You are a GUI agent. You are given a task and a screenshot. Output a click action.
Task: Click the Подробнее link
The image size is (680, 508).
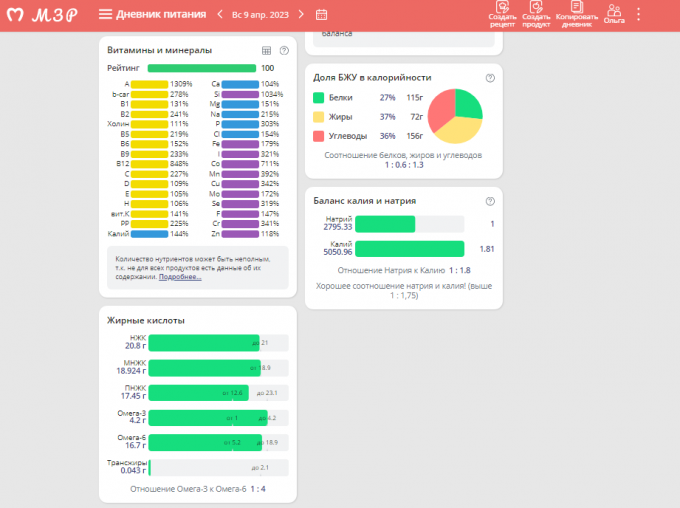[180, 276]
